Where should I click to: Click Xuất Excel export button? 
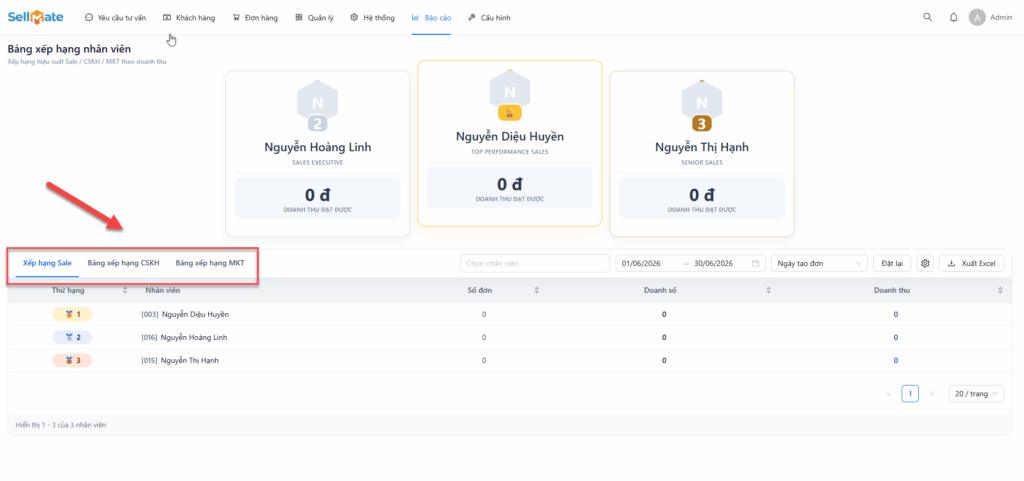[972, 264]
